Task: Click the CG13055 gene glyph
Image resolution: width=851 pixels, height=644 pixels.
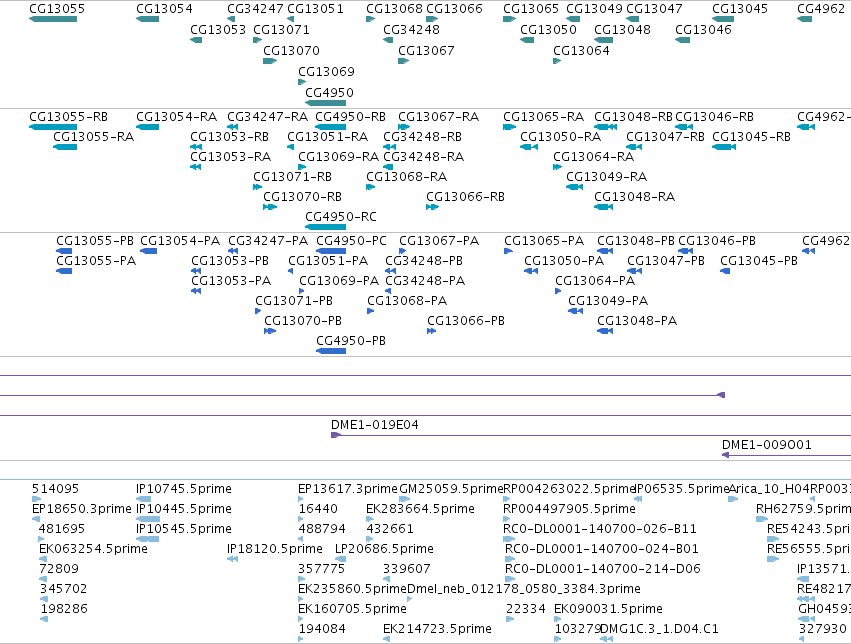Action: coord(53,19)
